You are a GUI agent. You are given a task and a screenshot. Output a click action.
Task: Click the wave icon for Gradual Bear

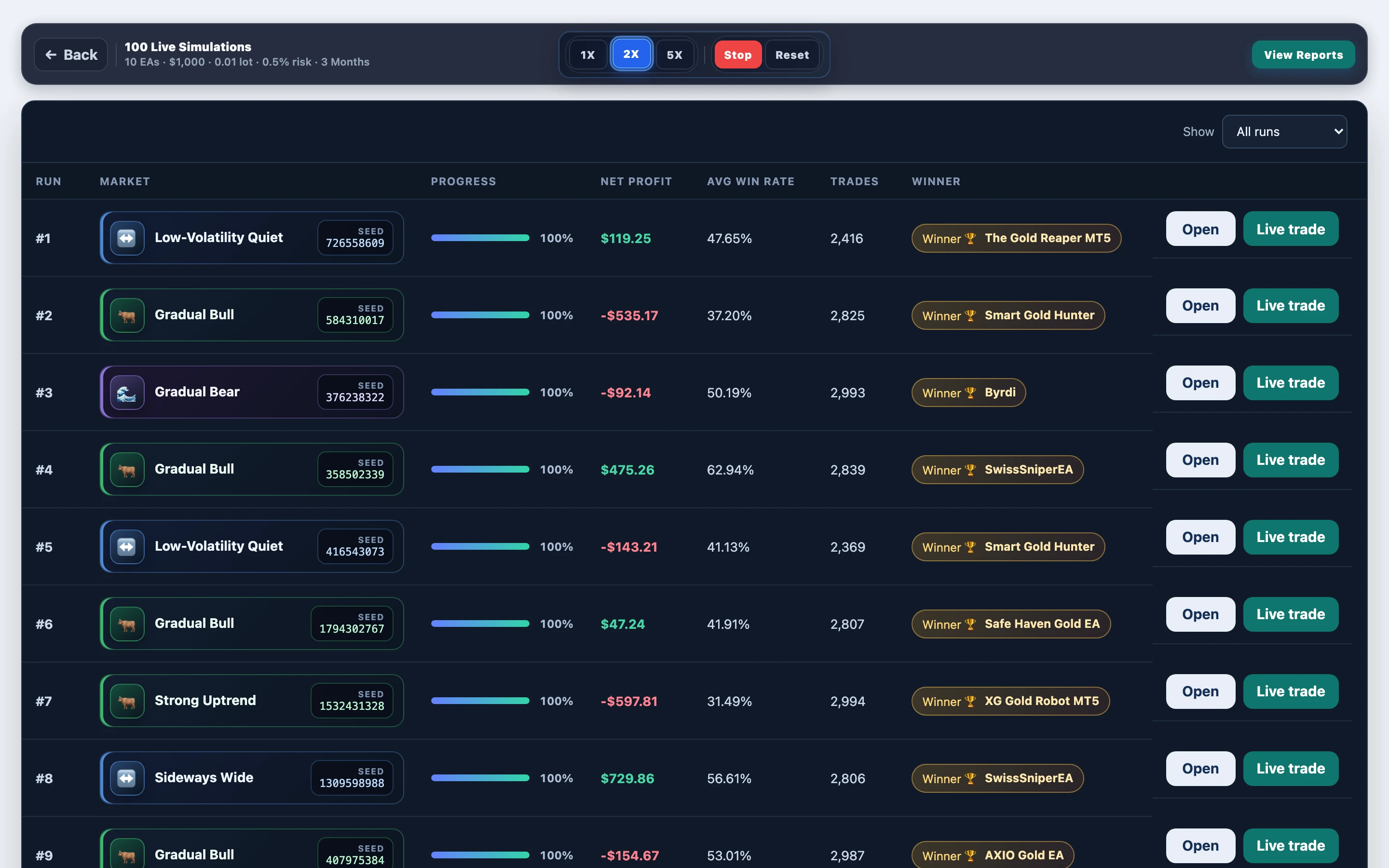tap(127, 392)
